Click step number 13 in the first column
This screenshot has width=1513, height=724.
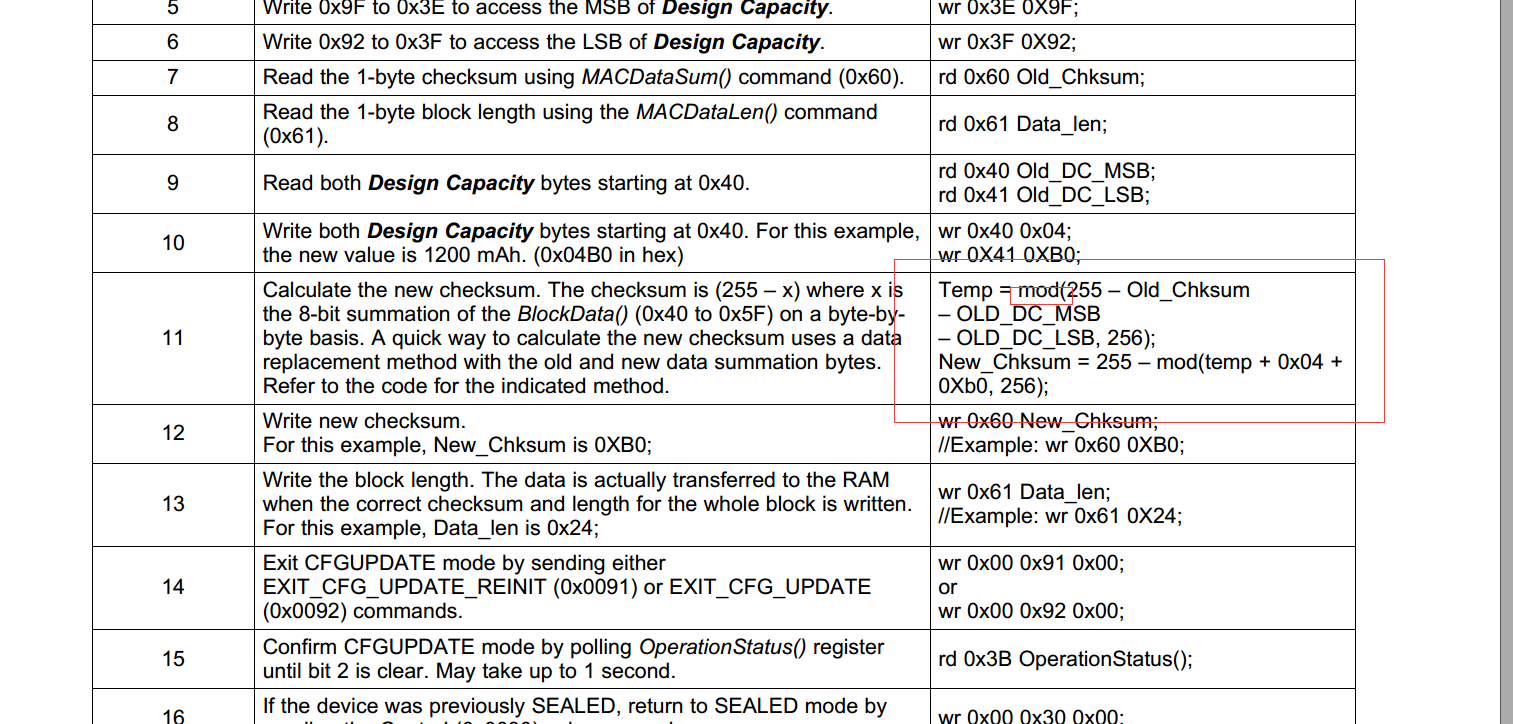[173, 504]
